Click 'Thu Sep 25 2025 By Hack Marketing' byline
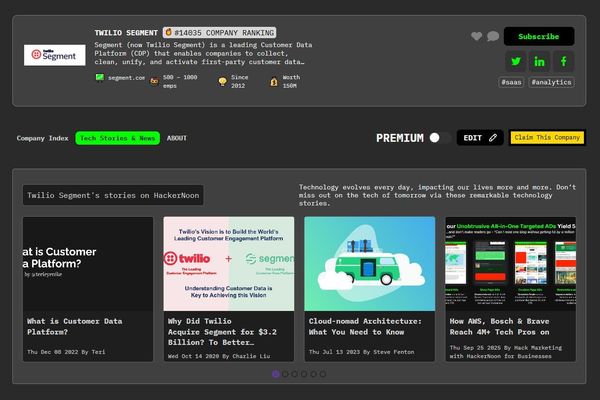Viewport: 600px width, 400px height. pos(505,352)
